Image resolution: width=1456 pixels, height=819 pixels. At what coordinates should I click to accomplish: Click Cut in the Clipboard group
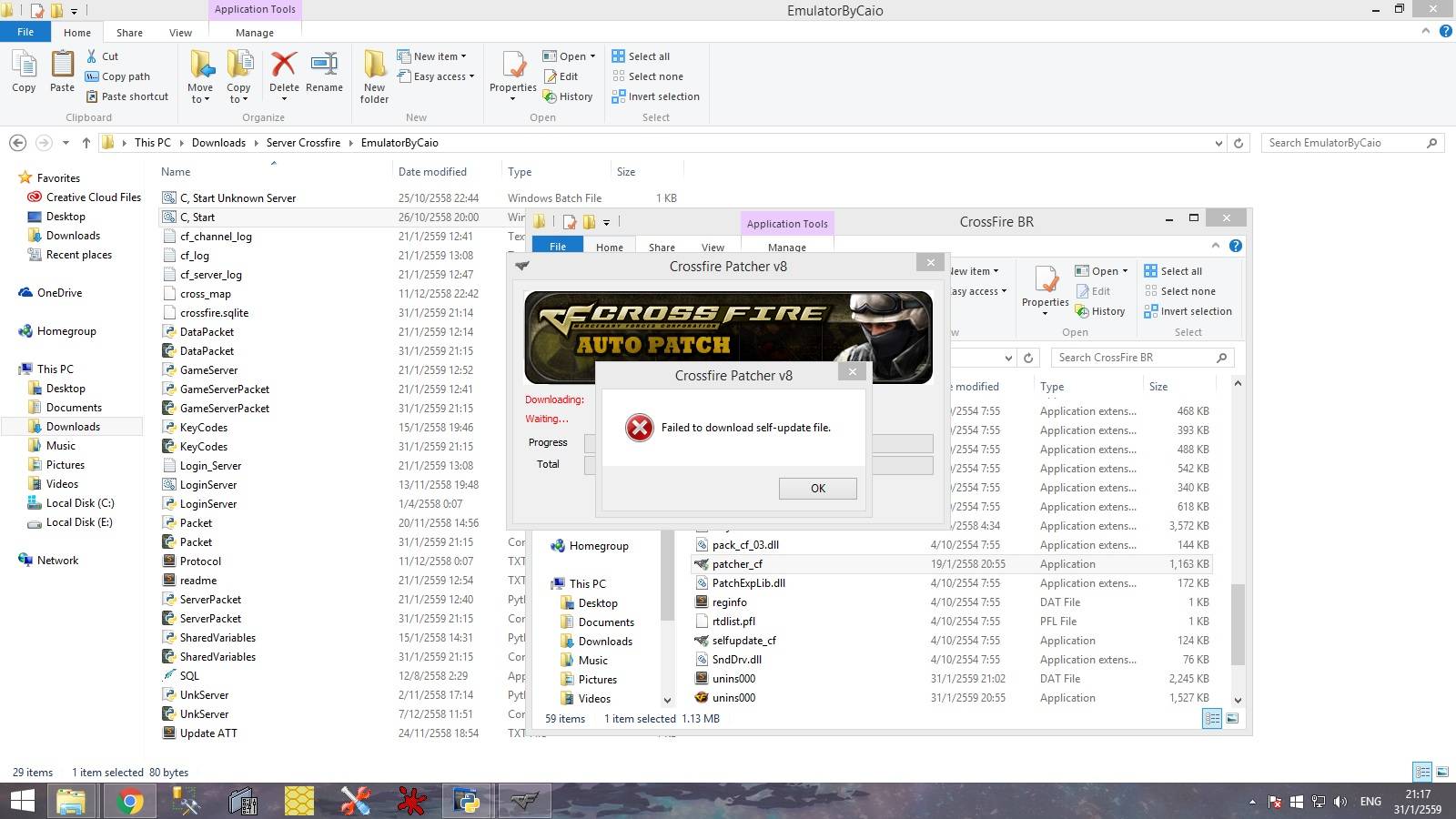tap(102, 56)
